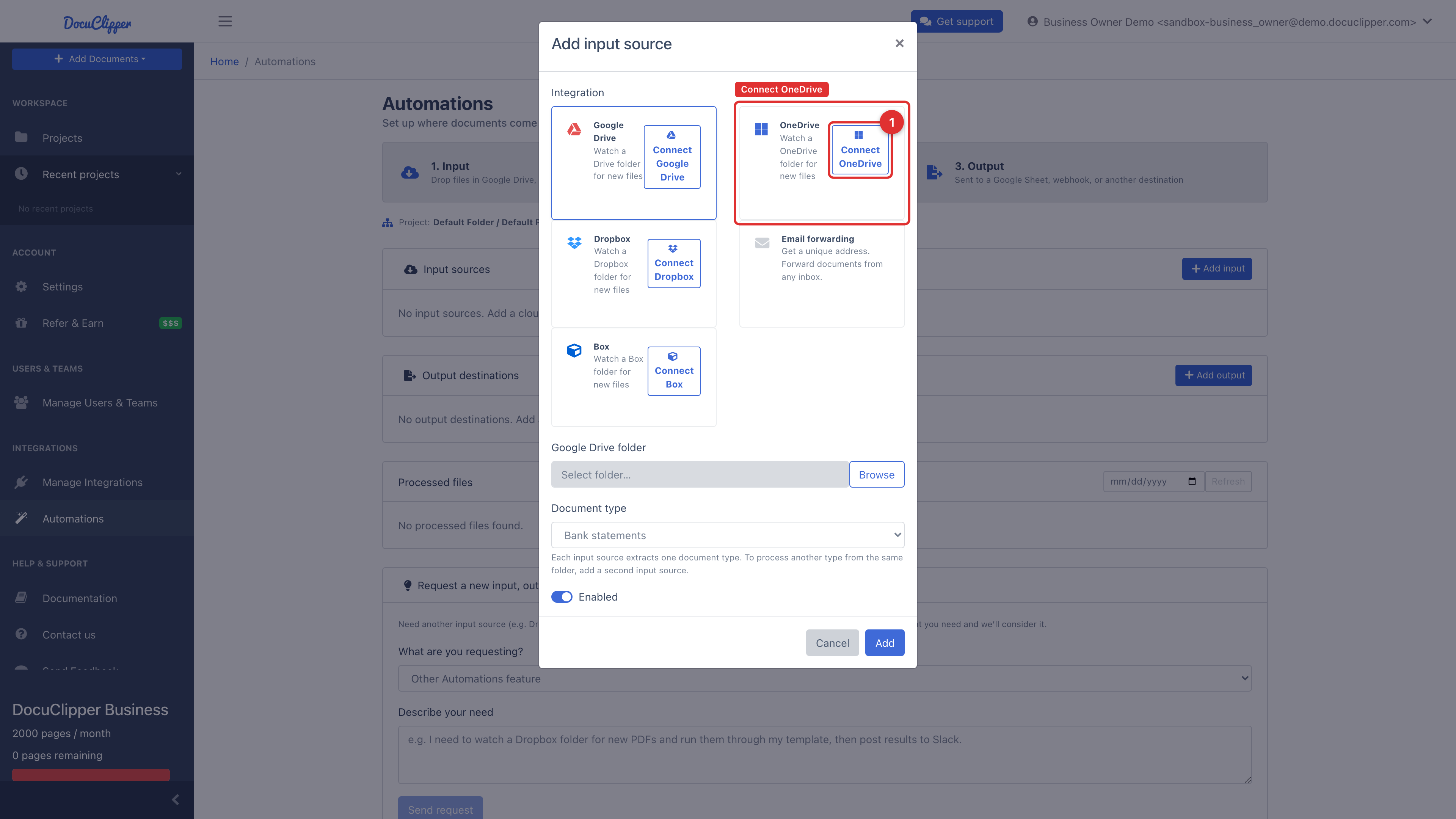Open the hamburger menu icon

pyautogui.click(x=225, y=22)
